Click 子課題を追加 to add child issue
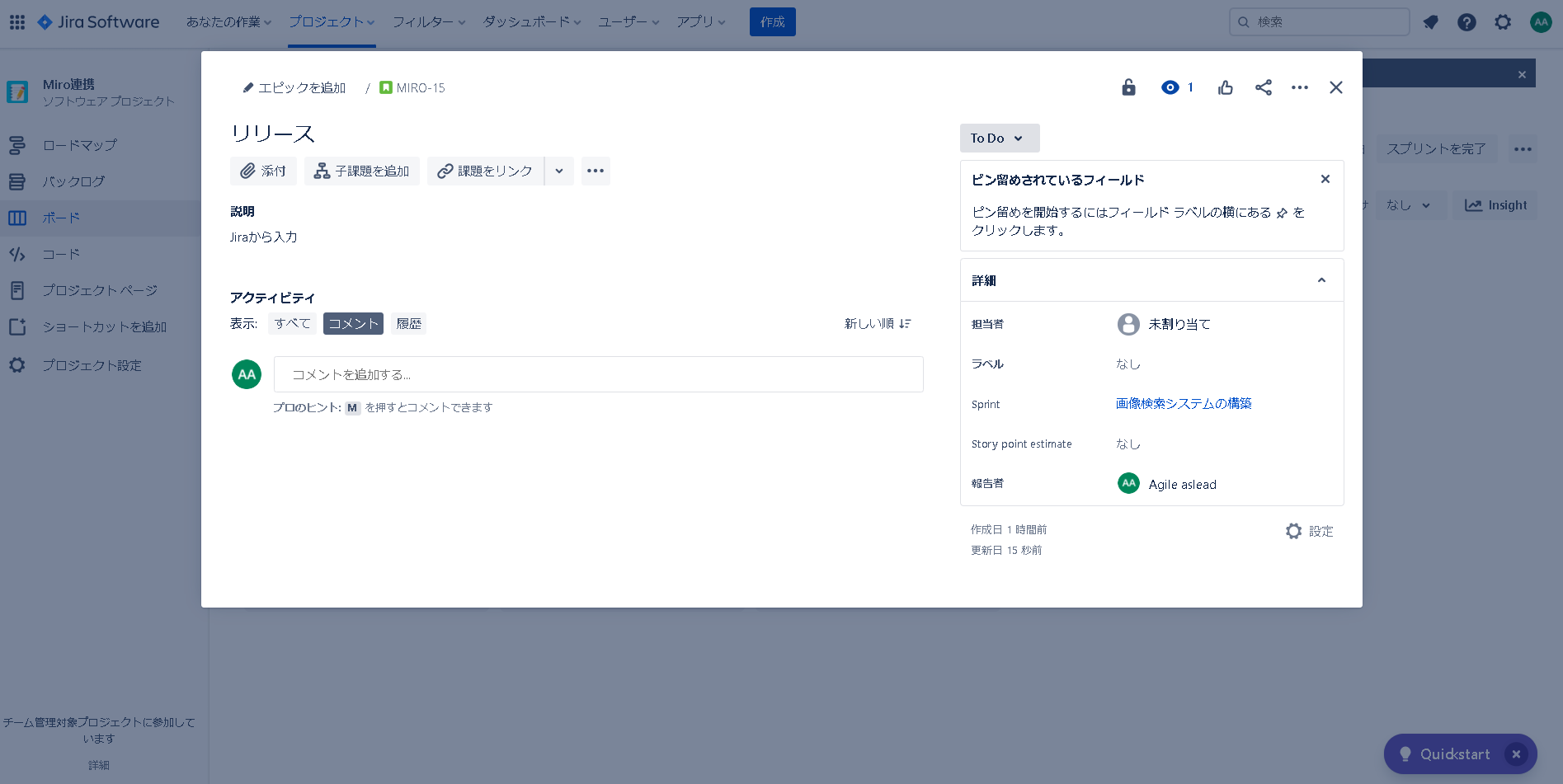Viewport: 1563px width, 784px height. [362, 171]
